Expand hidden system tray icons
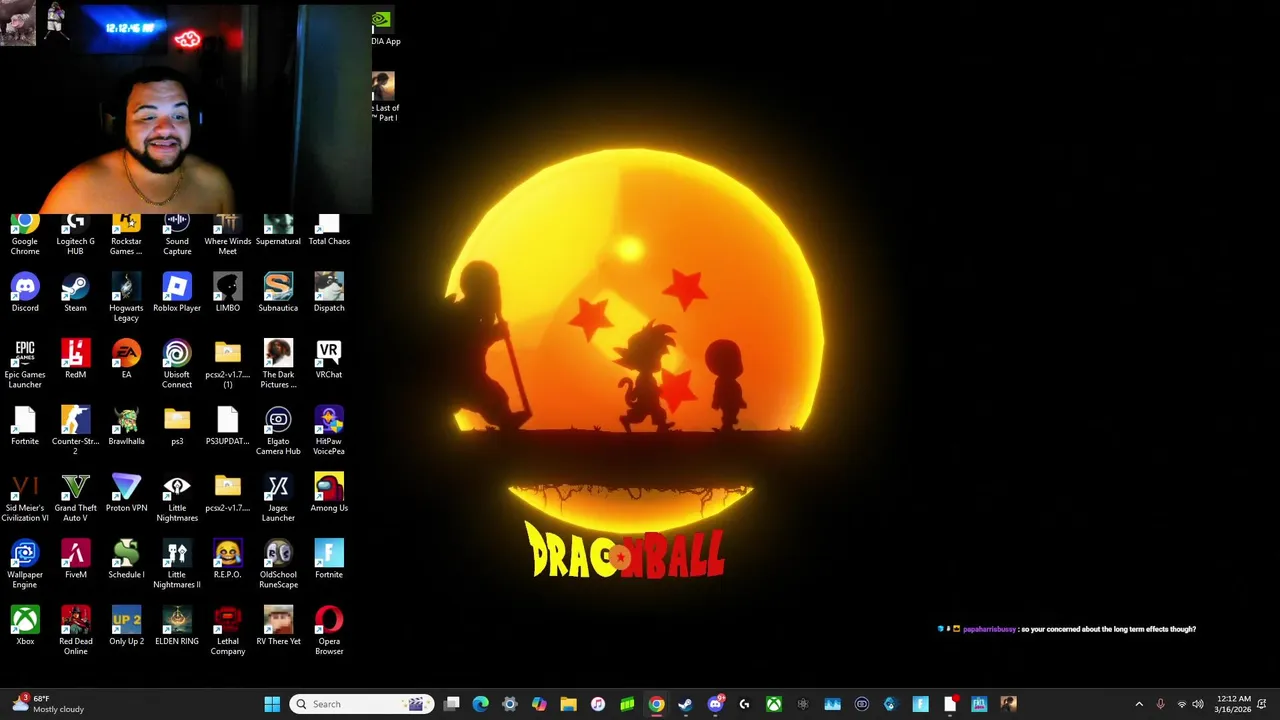This screenshot has width=1280, height=720. pyautogui.click(x=1139, y=704)
